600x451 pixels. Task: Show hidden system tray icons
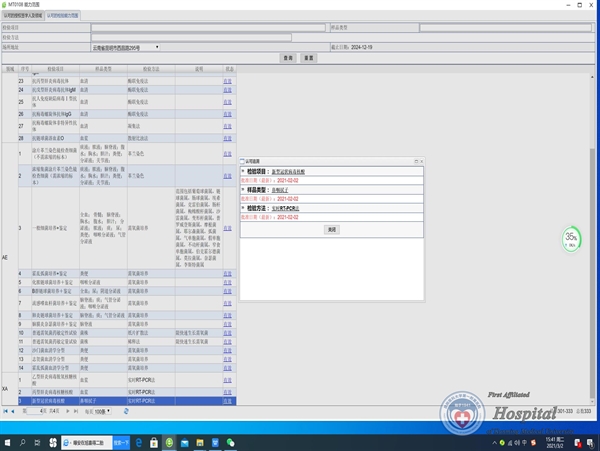(x=494, y=443)
